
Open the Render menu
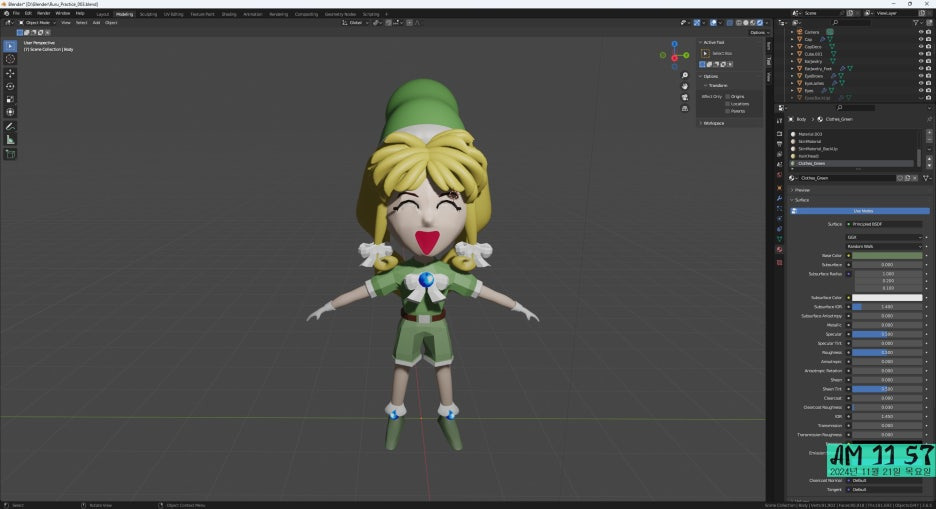coord(44,14)
